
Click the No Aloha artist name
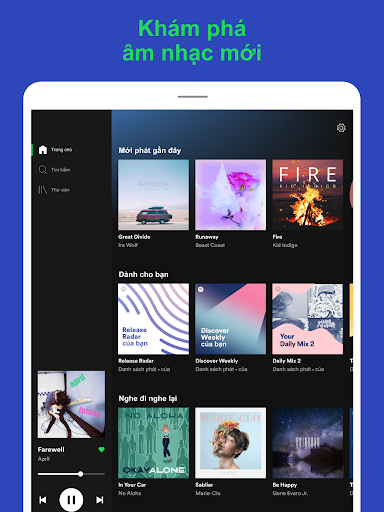point(130,493)
